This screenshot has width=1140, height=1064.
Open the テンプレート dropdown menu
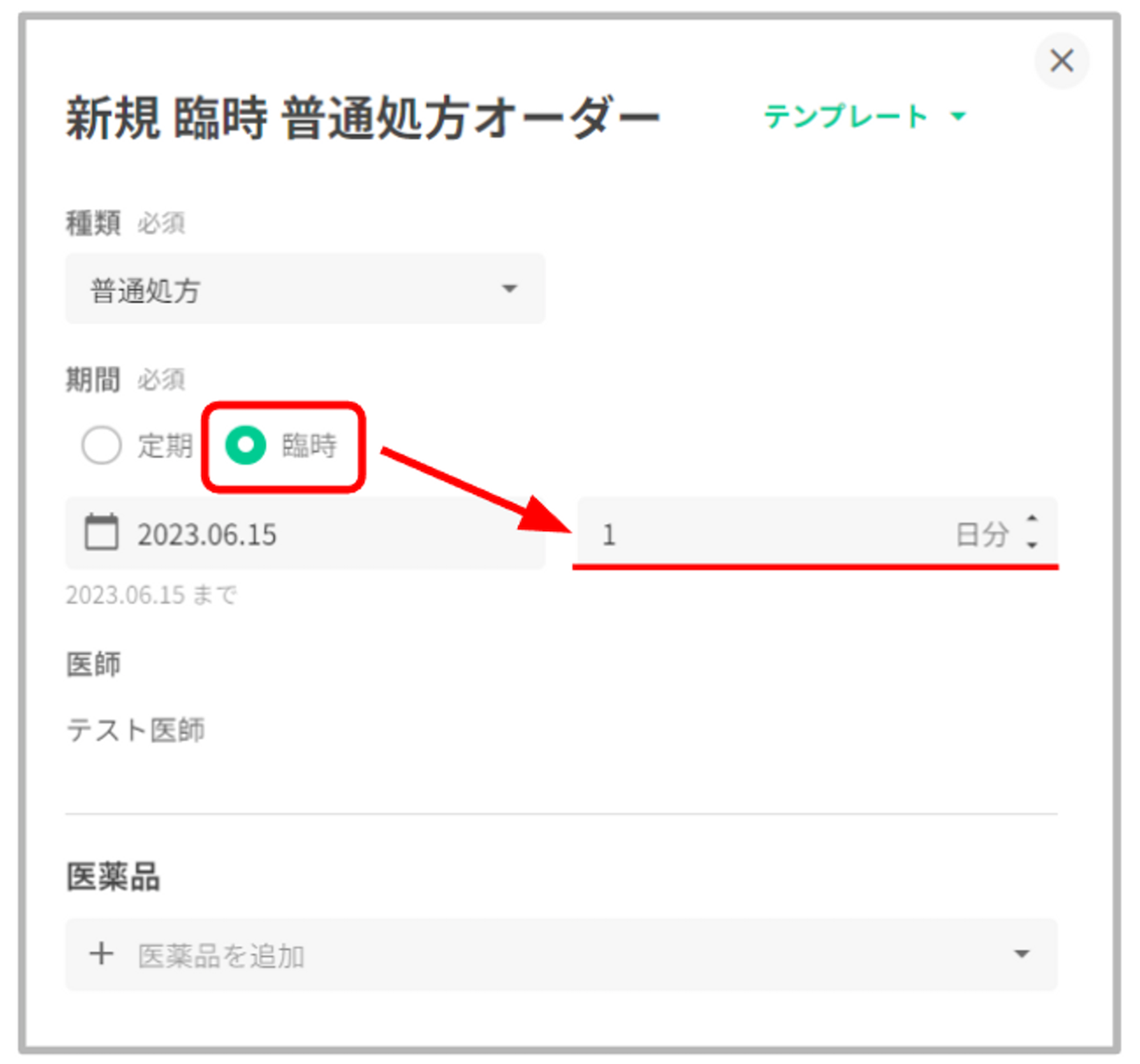[845, 116]
